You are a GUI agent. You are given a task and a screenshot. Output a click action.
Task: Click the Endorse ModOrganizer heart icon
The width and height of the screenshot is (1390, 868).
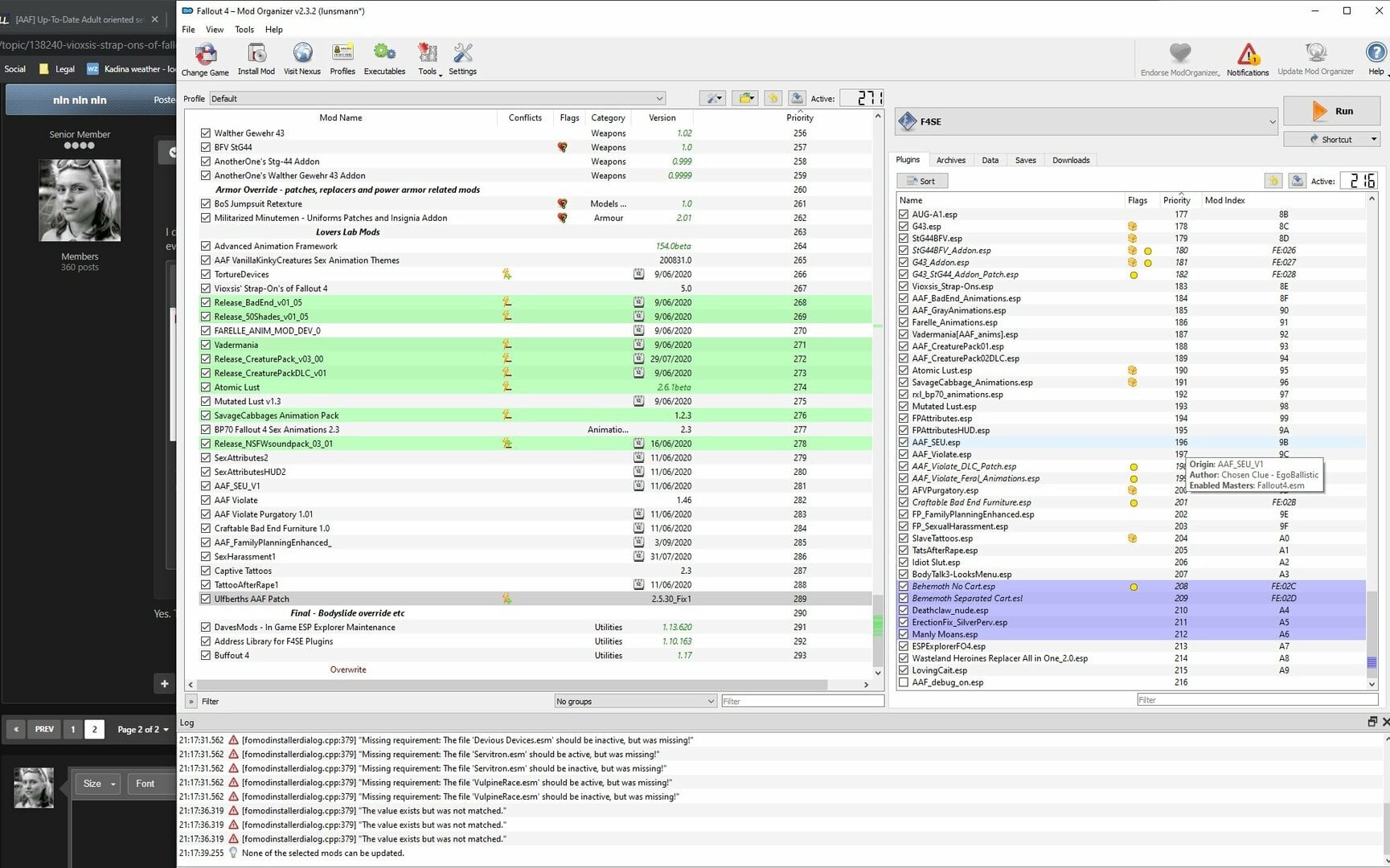(x=1179, y=54)
